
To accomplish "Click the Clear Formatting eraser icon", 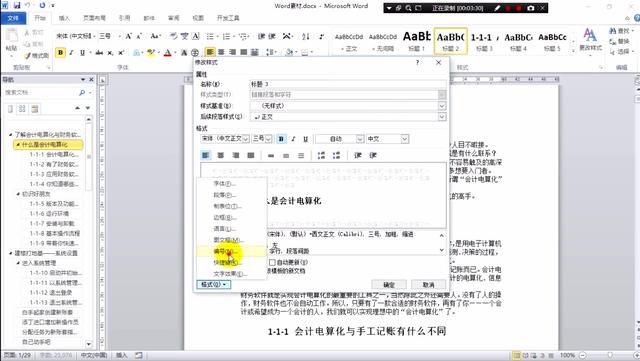I will [x=173, y=36].
